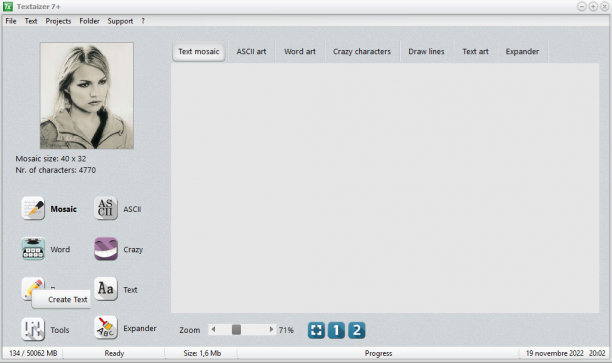
Task: Click the zoom slider handle
Action: [236, 330]
